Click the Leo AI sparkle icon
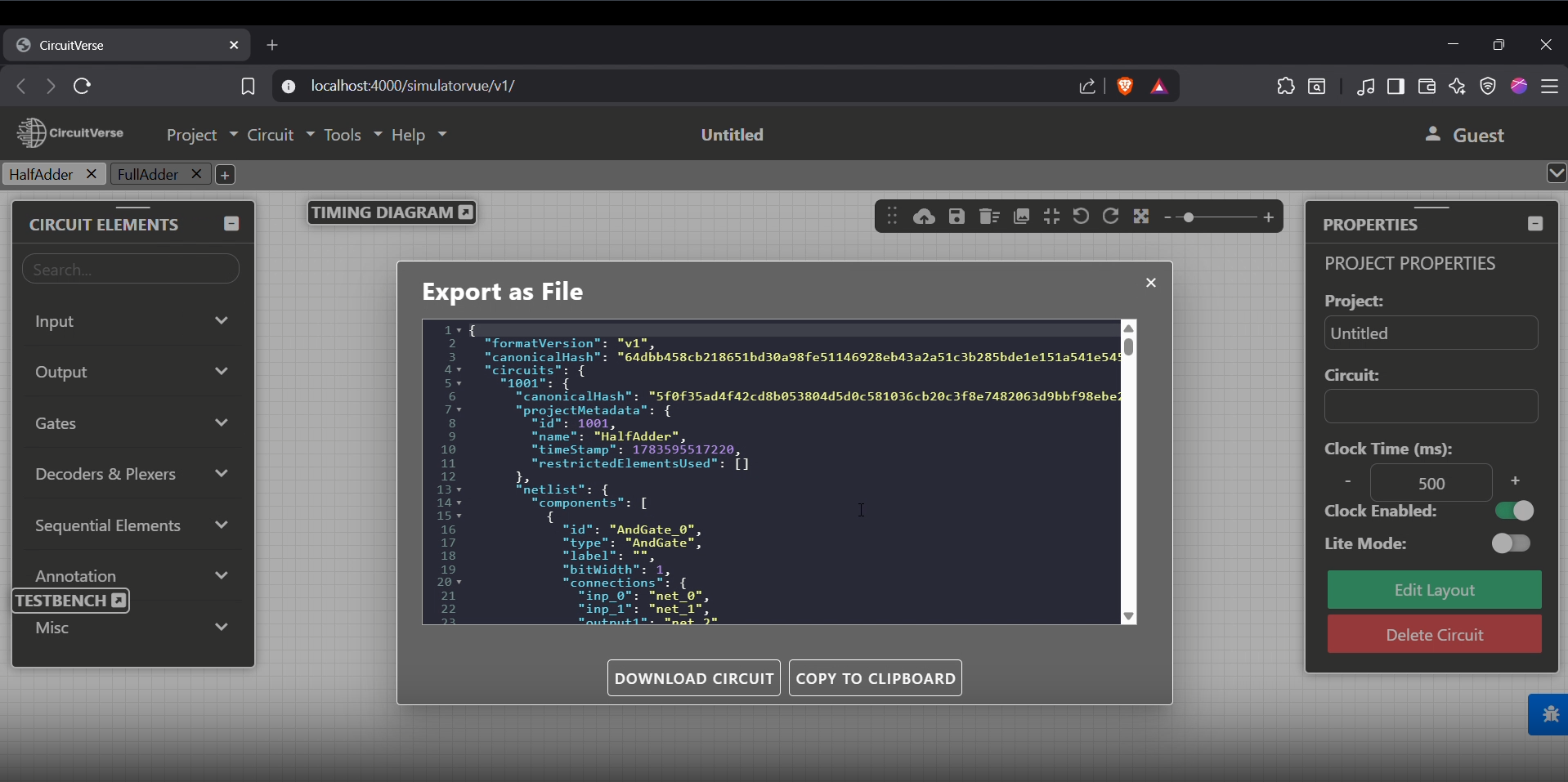The width and height of the screenshot is (1568, 782). (x=1458, y=87)
